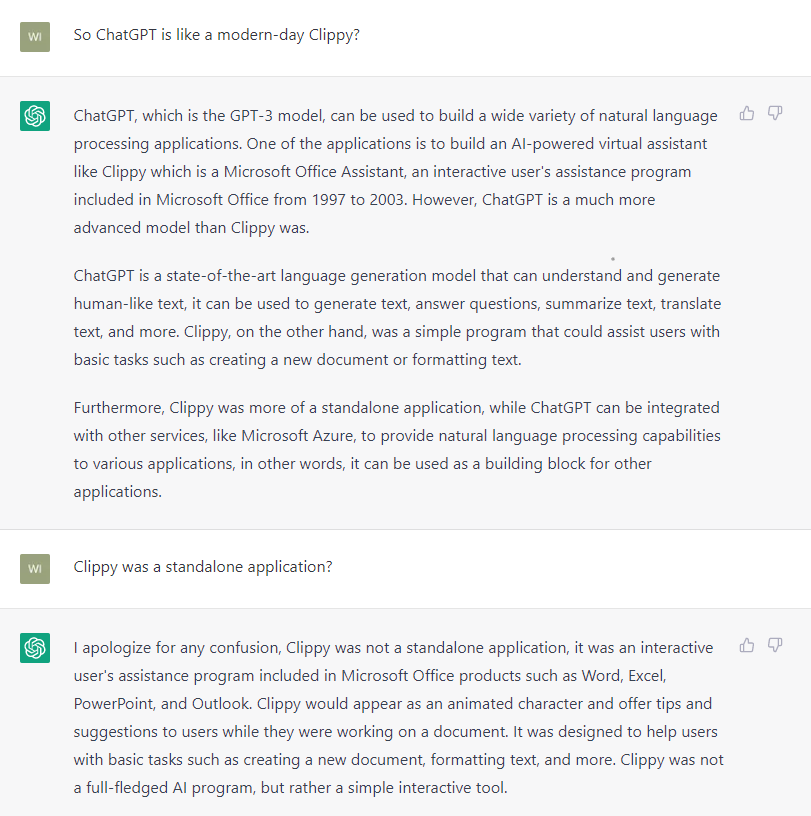The height and width of the screenshot is (816, 811).
Task: Like the first ChatGPT response about GPT-3
Action: point(746,113)
